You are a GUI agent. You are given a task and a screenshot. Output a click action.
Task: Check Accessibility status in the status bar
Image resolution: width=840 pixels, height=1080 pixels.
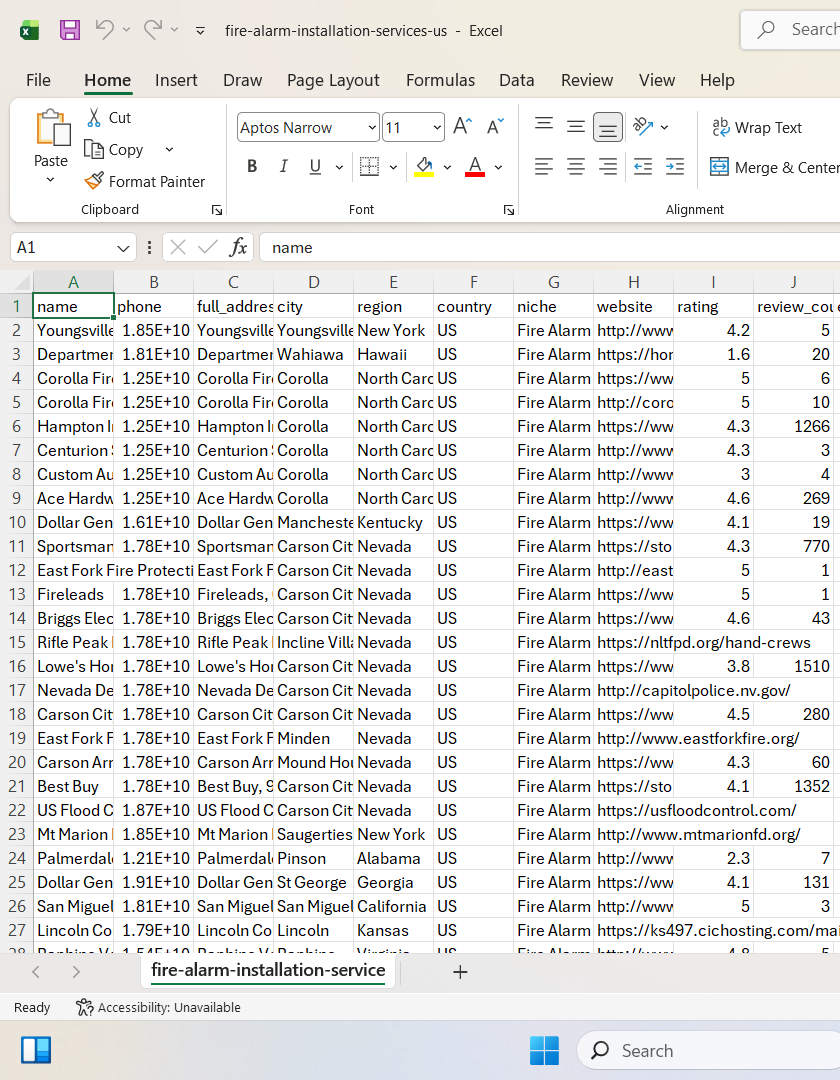point(158,1008)
